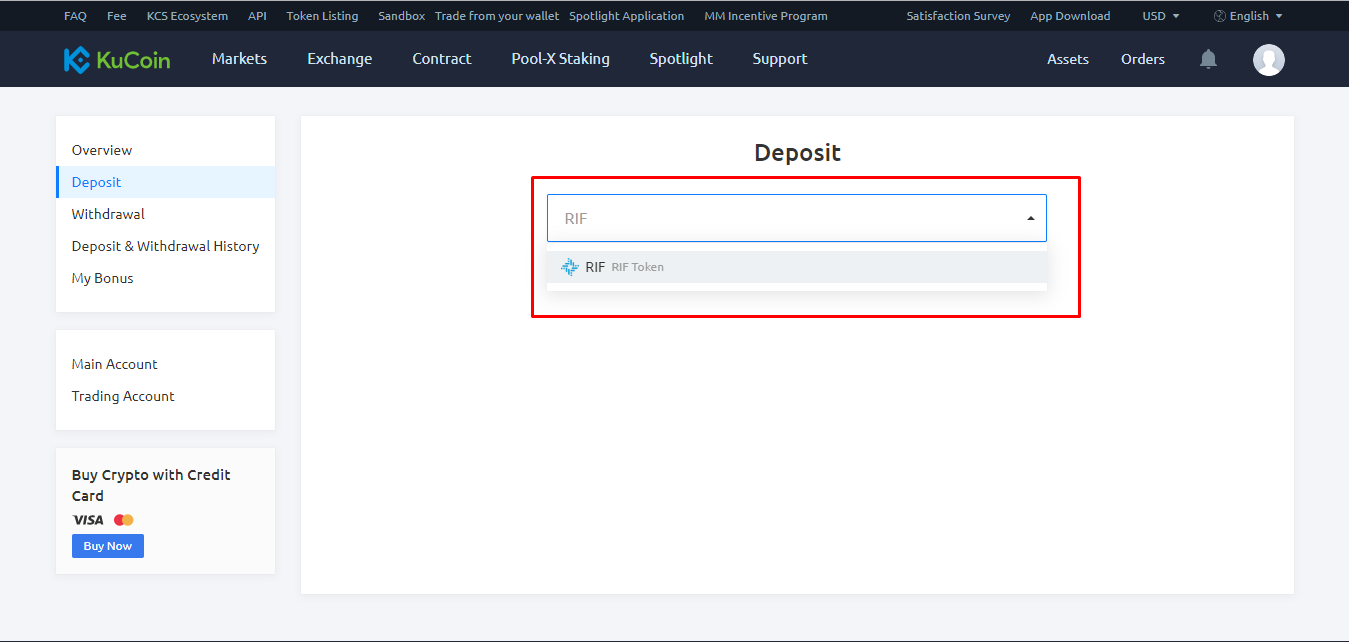Open the Contract menu
This screenshot has width=1349, height=642.
(x=441, y=59)
